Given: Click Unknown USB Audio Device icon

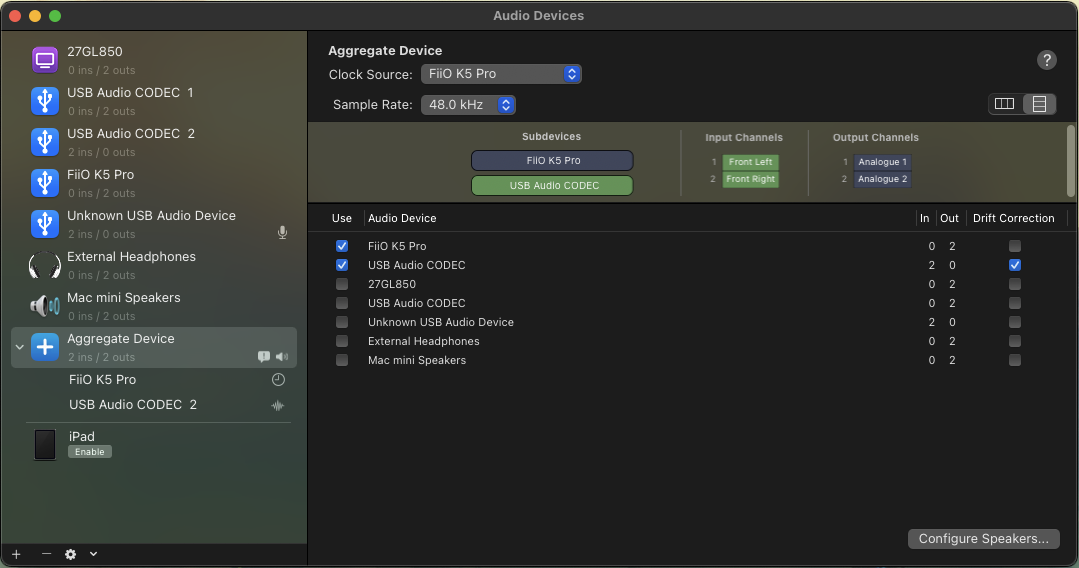Looking at the screenshot, I should click(x=45, y=224).
